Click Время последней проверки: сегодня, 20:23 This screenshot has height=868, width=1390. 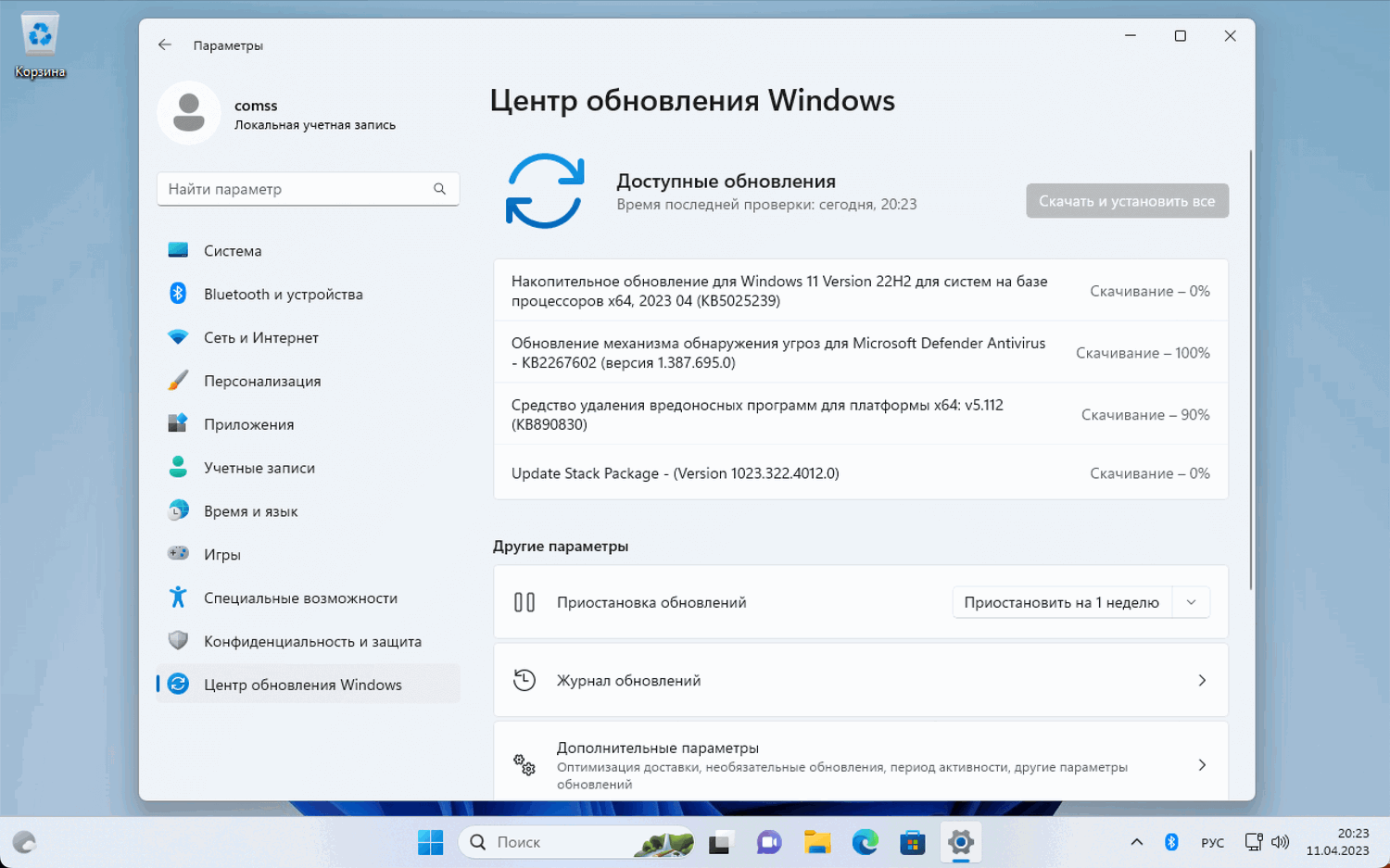click(x=767, y=205)
